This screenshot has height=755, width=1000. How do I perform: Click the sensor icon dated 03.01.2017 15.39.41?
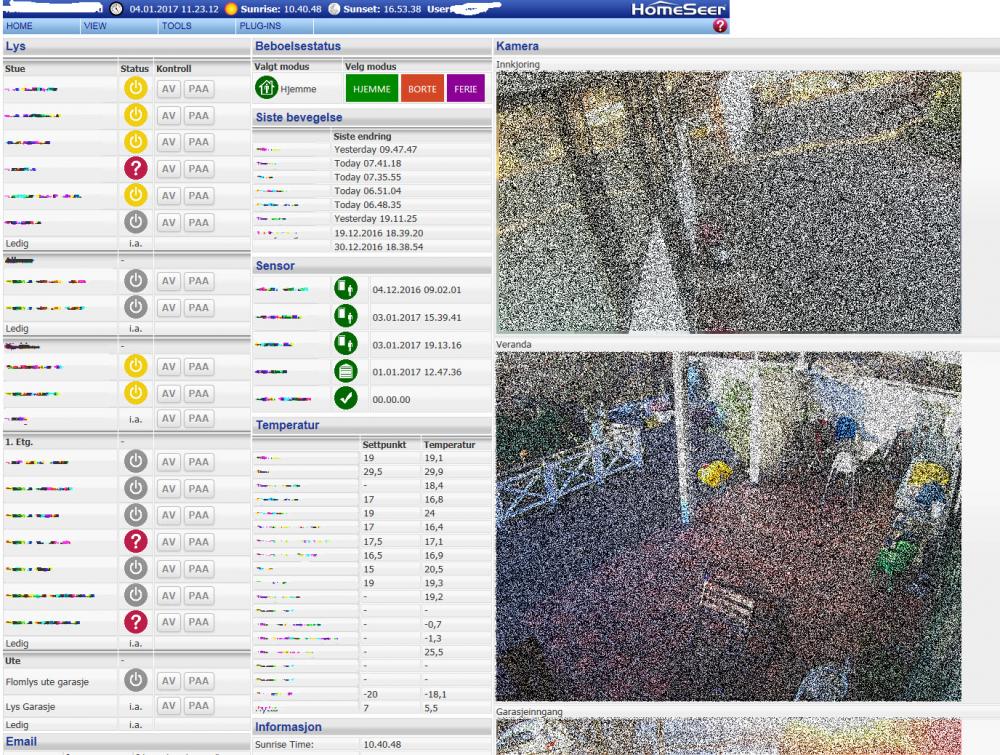tap(345, 318)
